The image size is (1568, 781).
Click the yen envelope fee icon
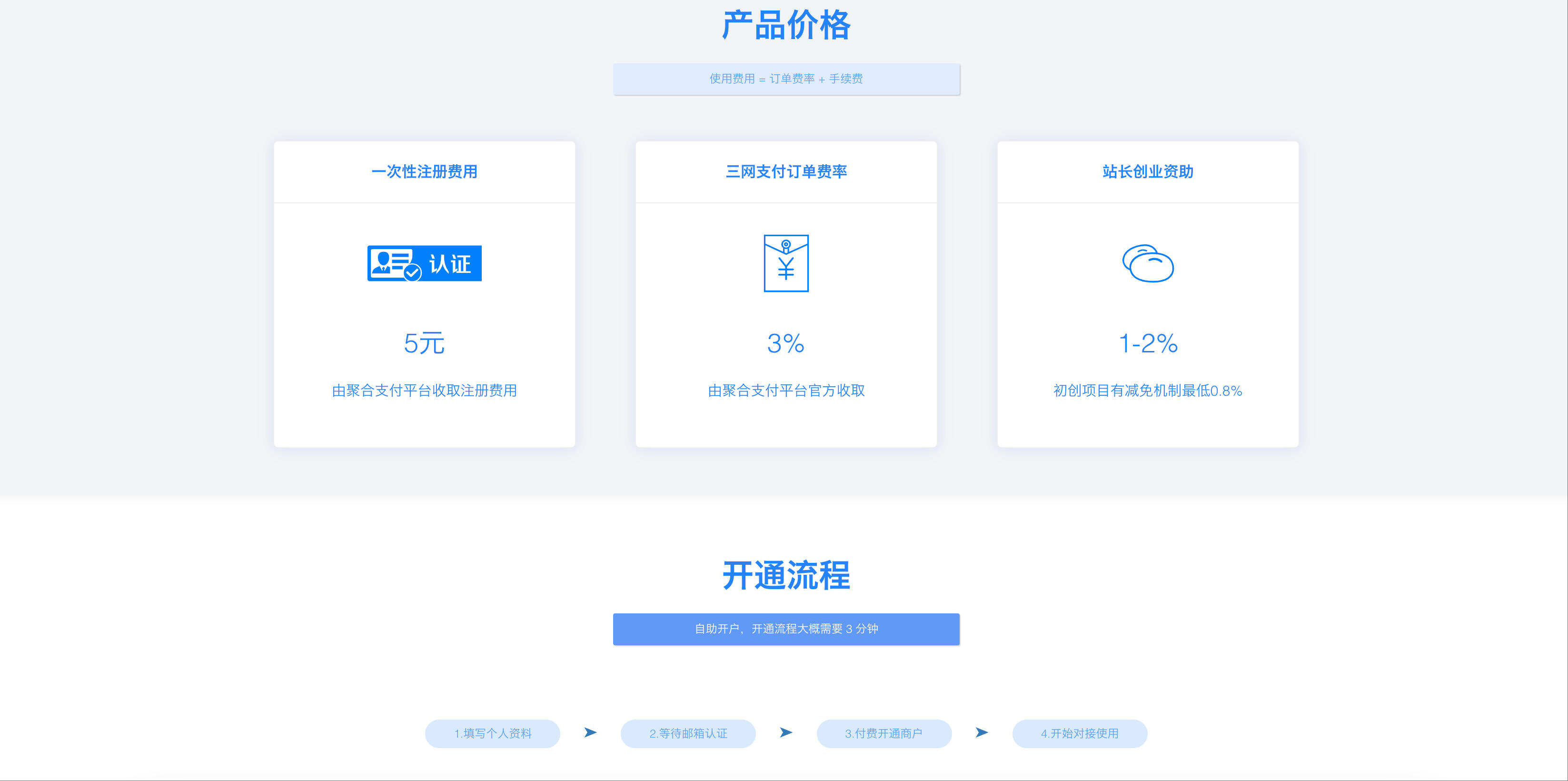786,263
